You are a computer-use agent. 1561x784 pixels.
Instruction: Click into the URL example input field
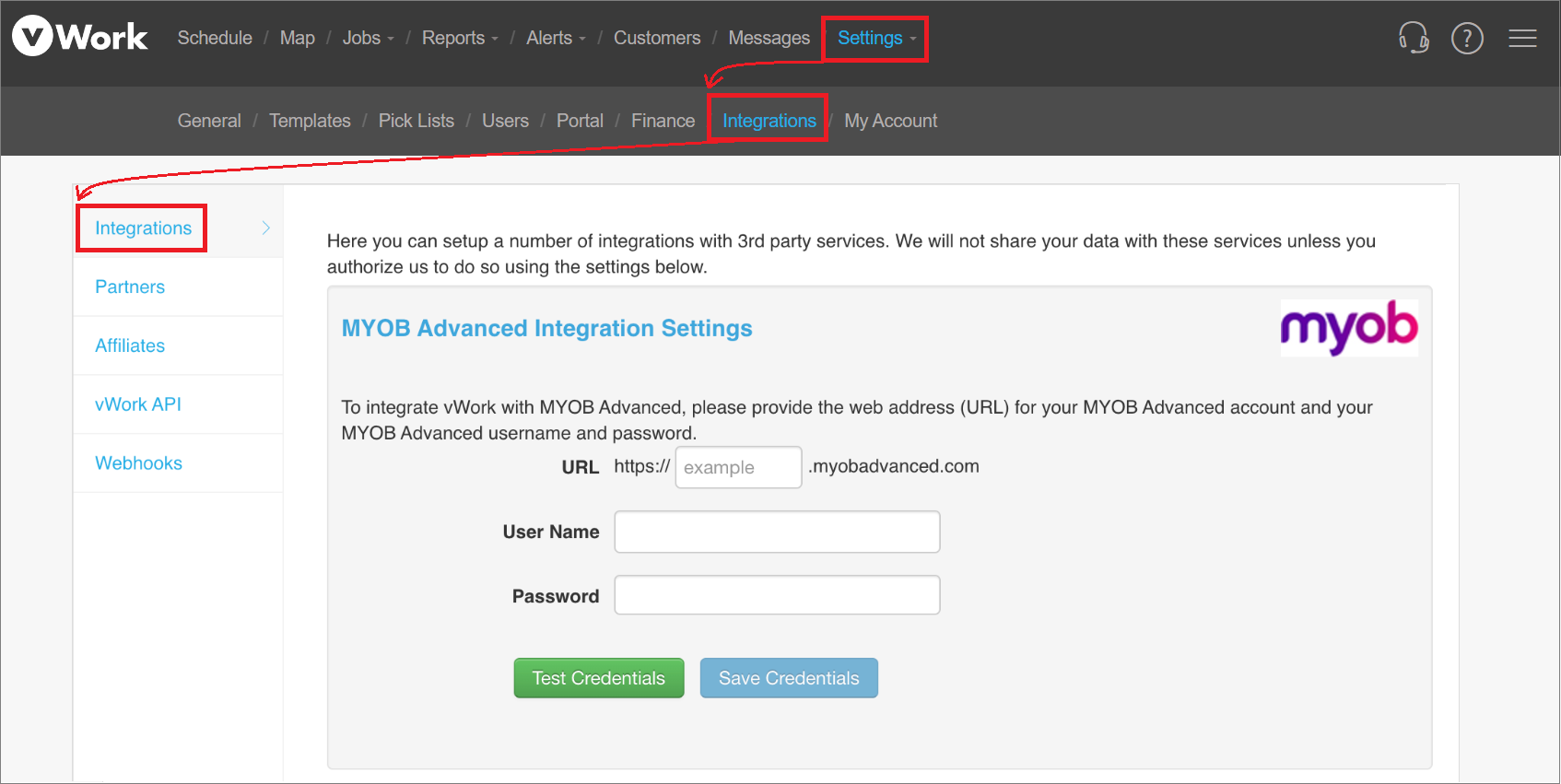click(x=738, y=467)
